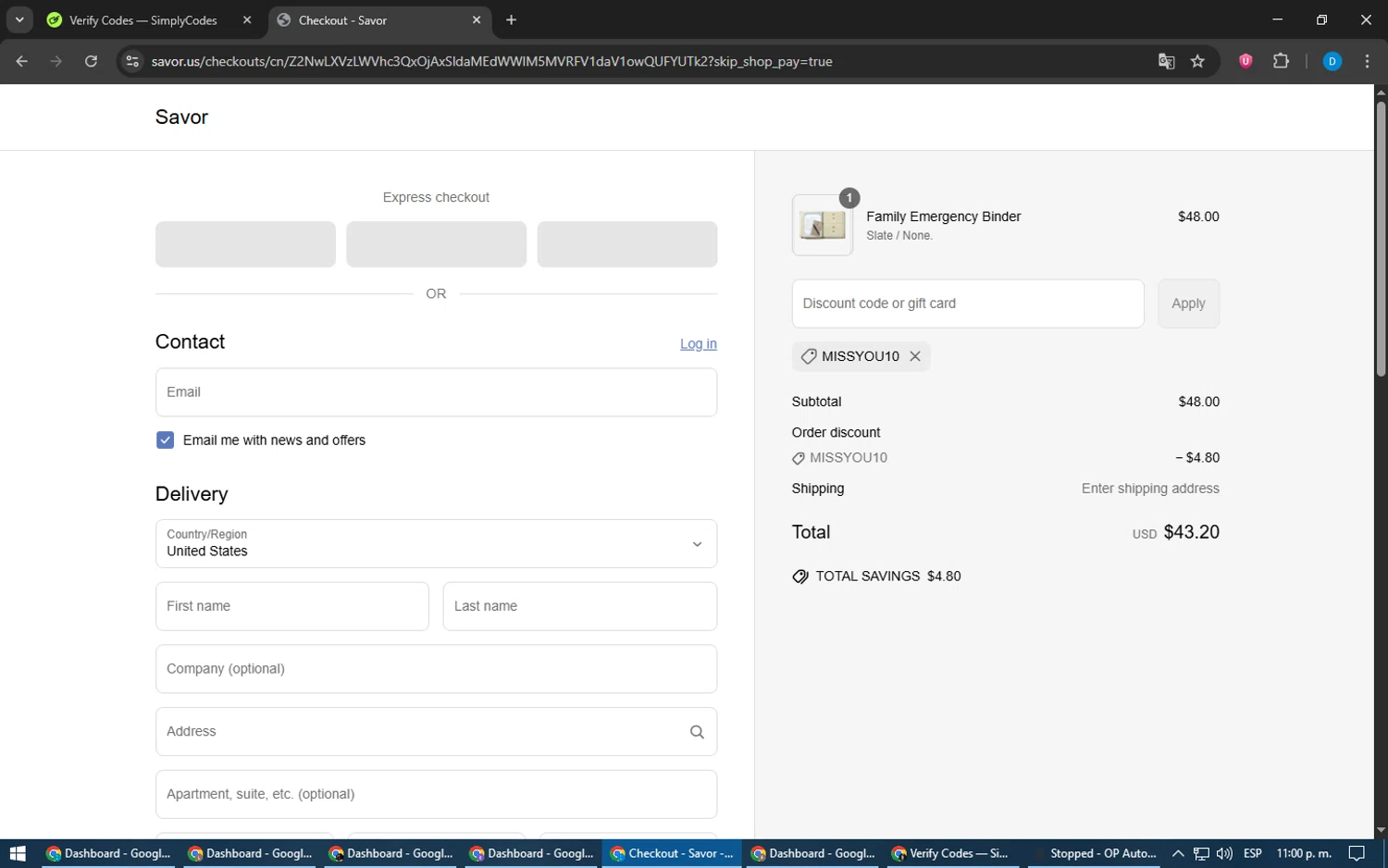1388x868 pixels.
Task: Click the third express checkout button
Action: click(x=627, y=244)
